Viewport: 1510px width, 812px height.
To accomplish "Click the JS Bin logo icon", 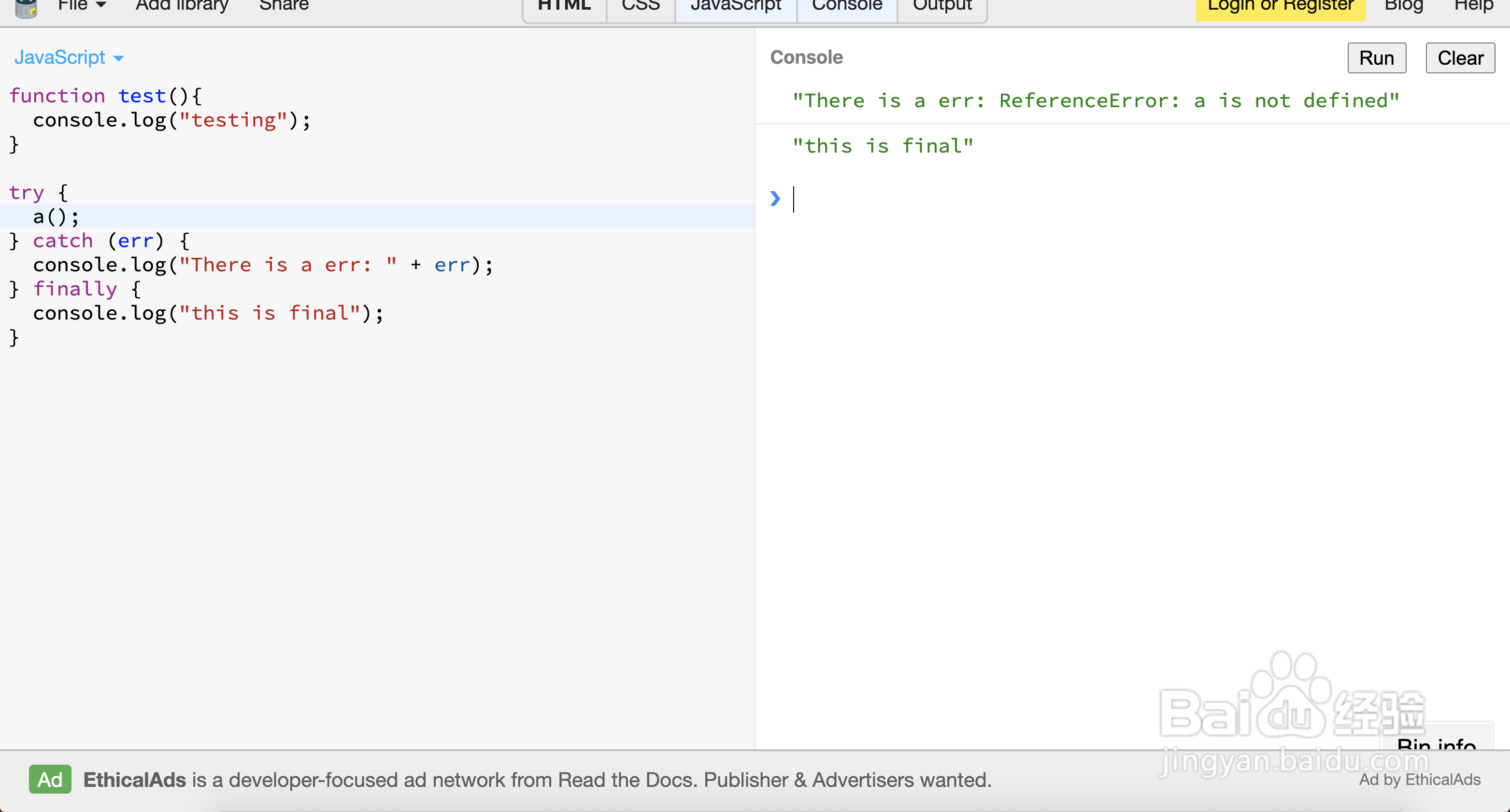I will pyautogui.click(x=26, y=8).
